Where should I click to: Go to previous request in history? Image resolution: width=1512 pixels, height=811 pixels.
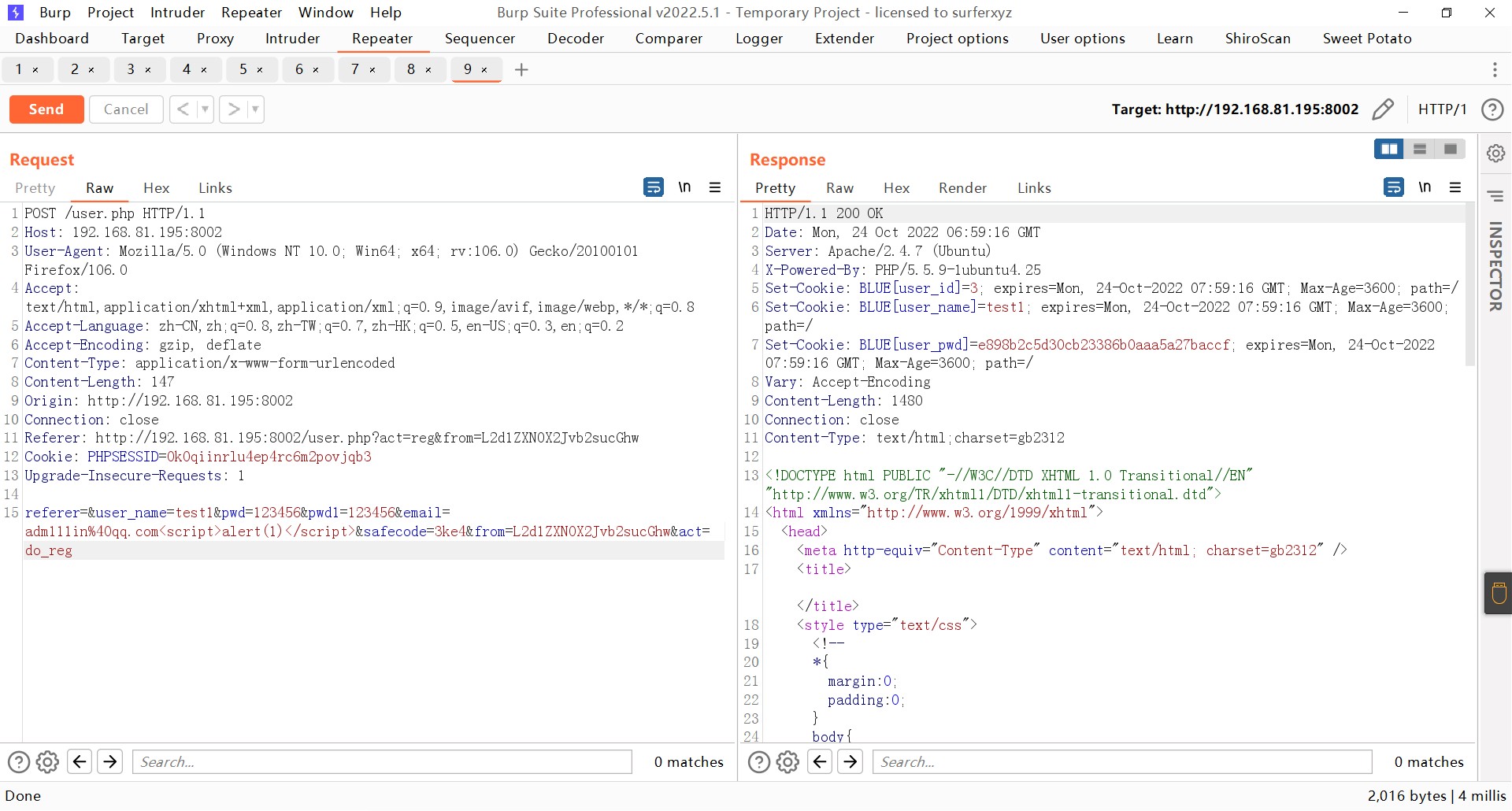coord(183,109)
